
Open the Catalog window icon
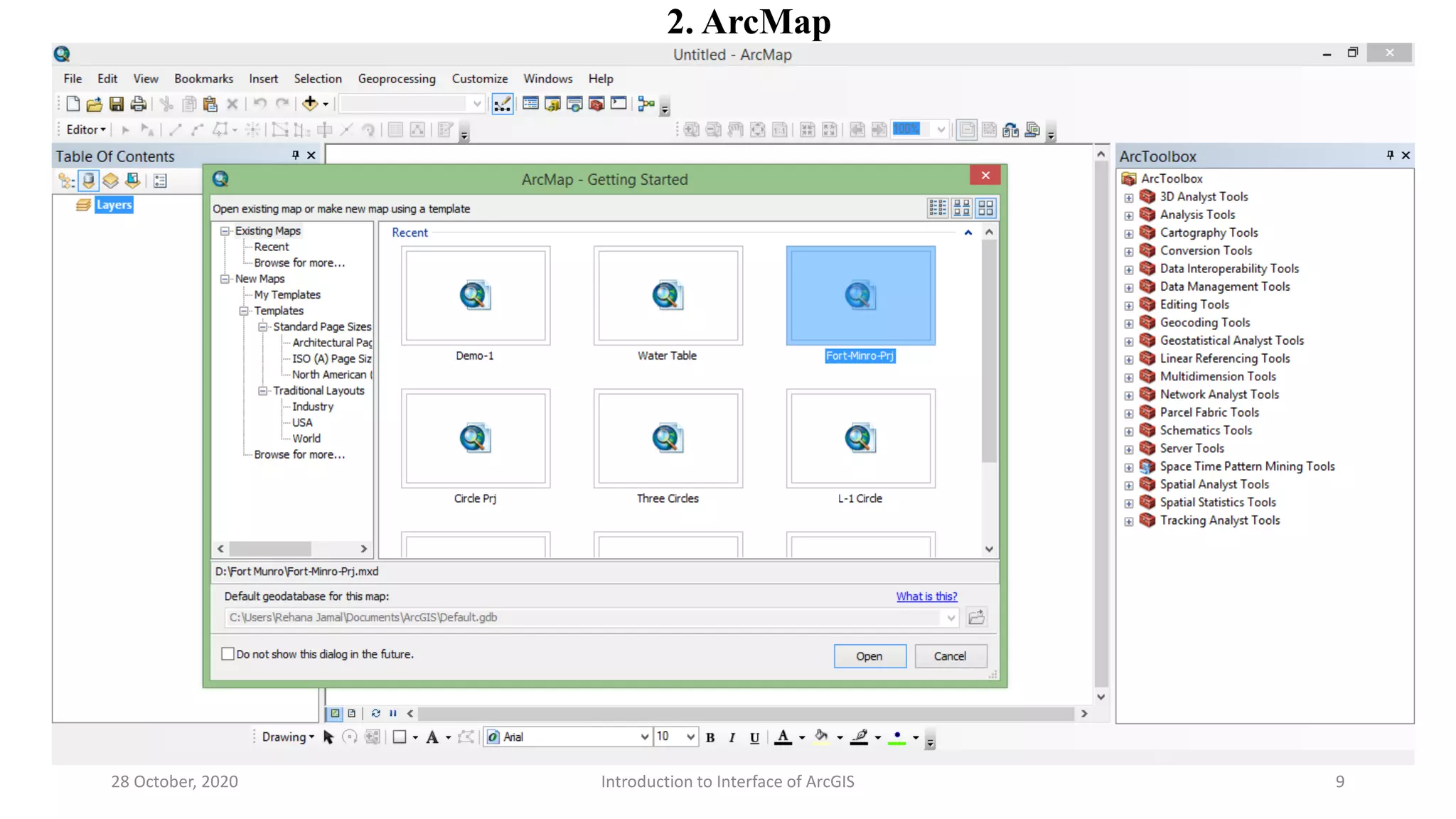(552, 104)
